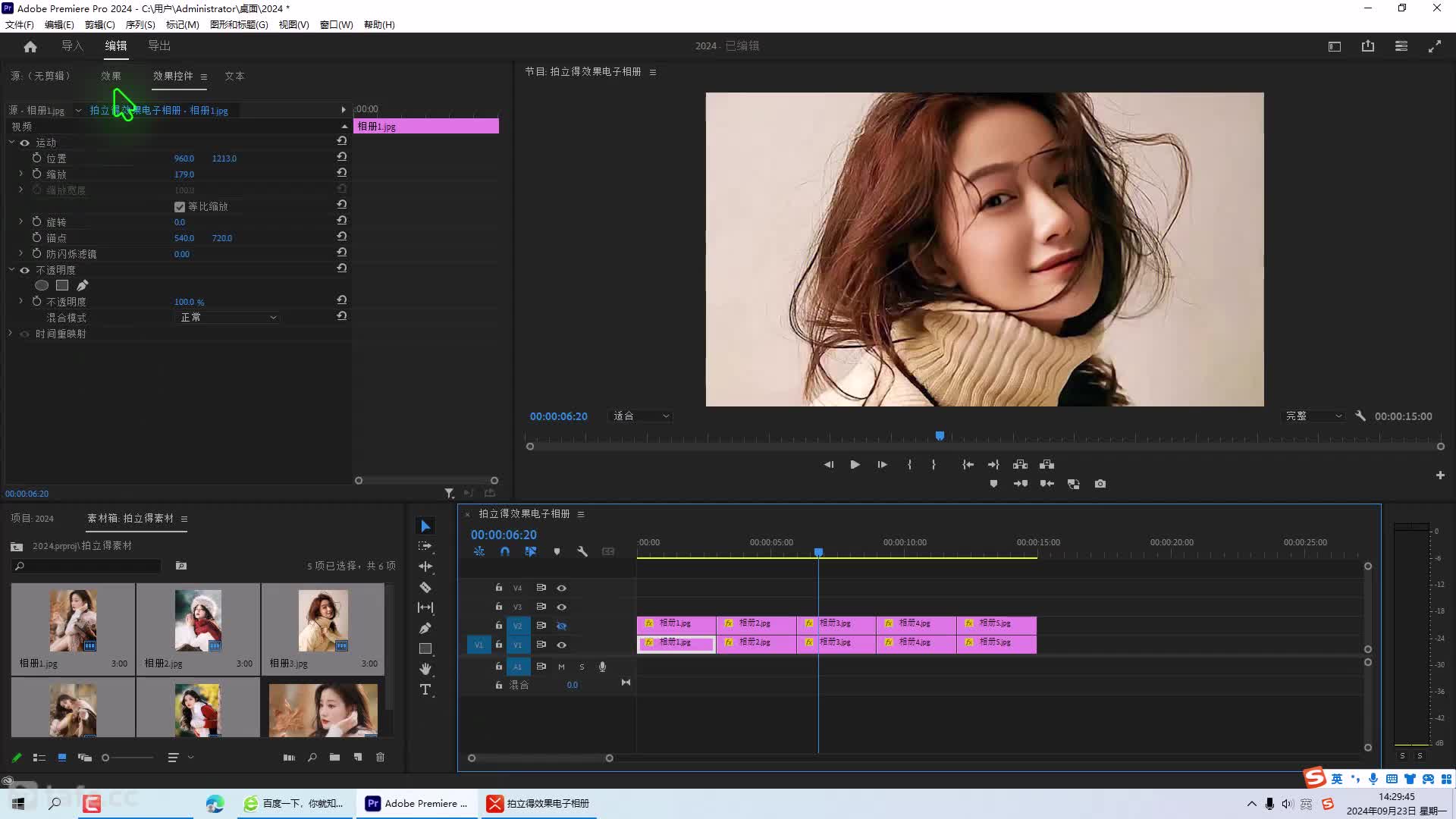
Task: Open Program monitor settings wrench
Action: pos(1360,416)
